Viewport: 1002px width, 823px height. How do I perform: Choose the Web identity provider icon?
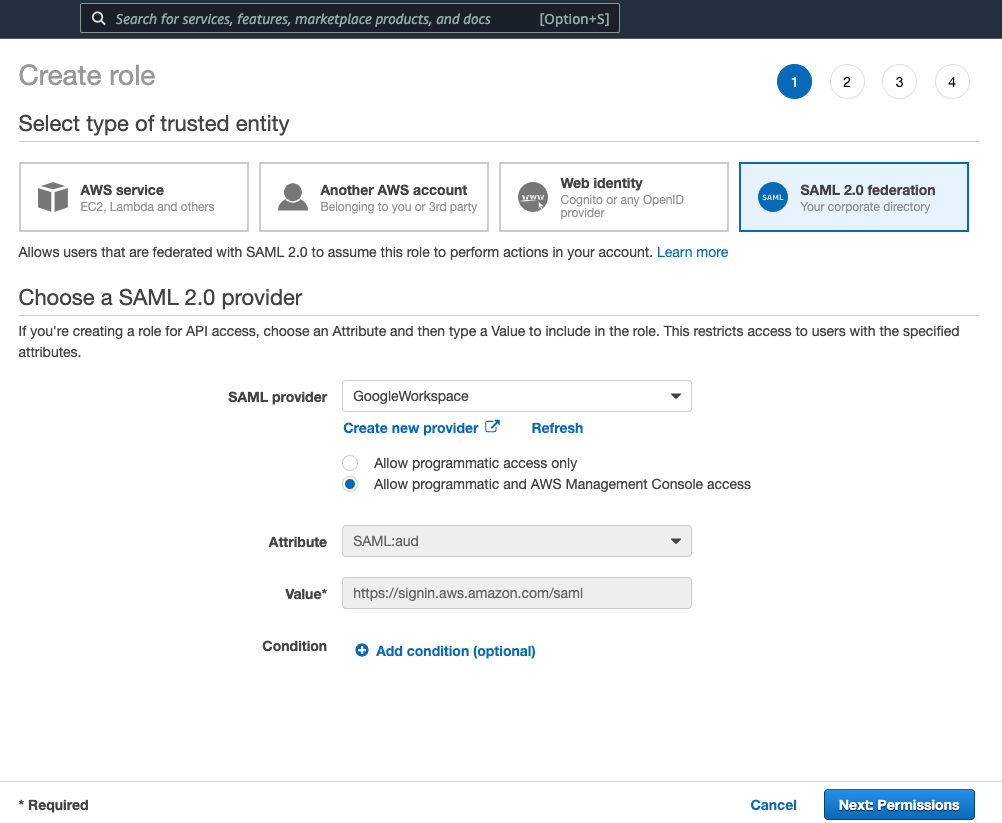coord(532,197)
